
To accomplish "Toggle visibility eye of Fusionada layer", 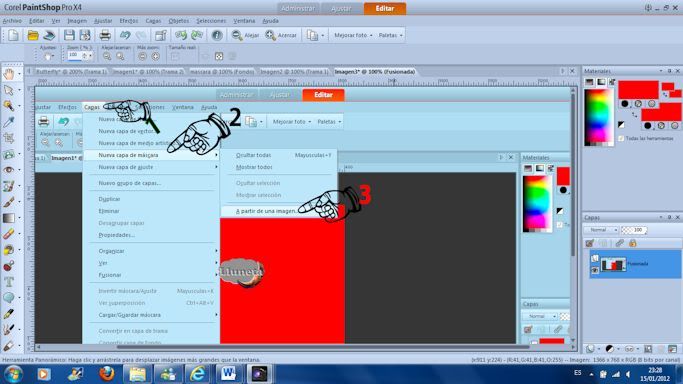I will 595,270.
